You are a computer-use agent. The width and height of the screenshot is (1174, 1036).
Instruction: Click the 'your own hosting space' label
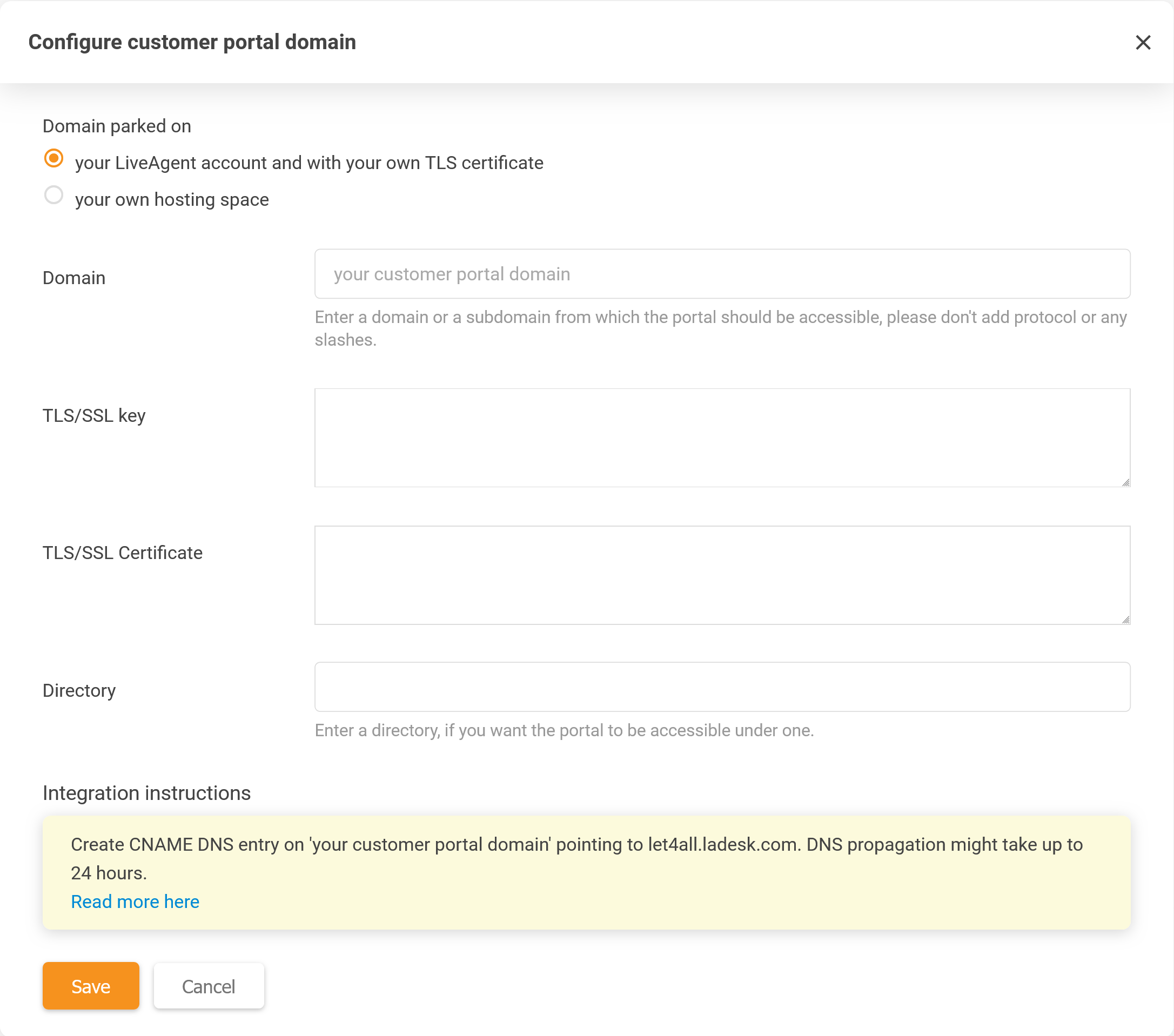pos(172,200)
